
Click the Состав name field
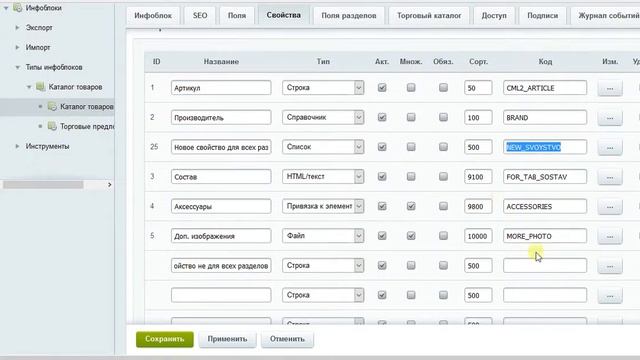pos(221,177)
